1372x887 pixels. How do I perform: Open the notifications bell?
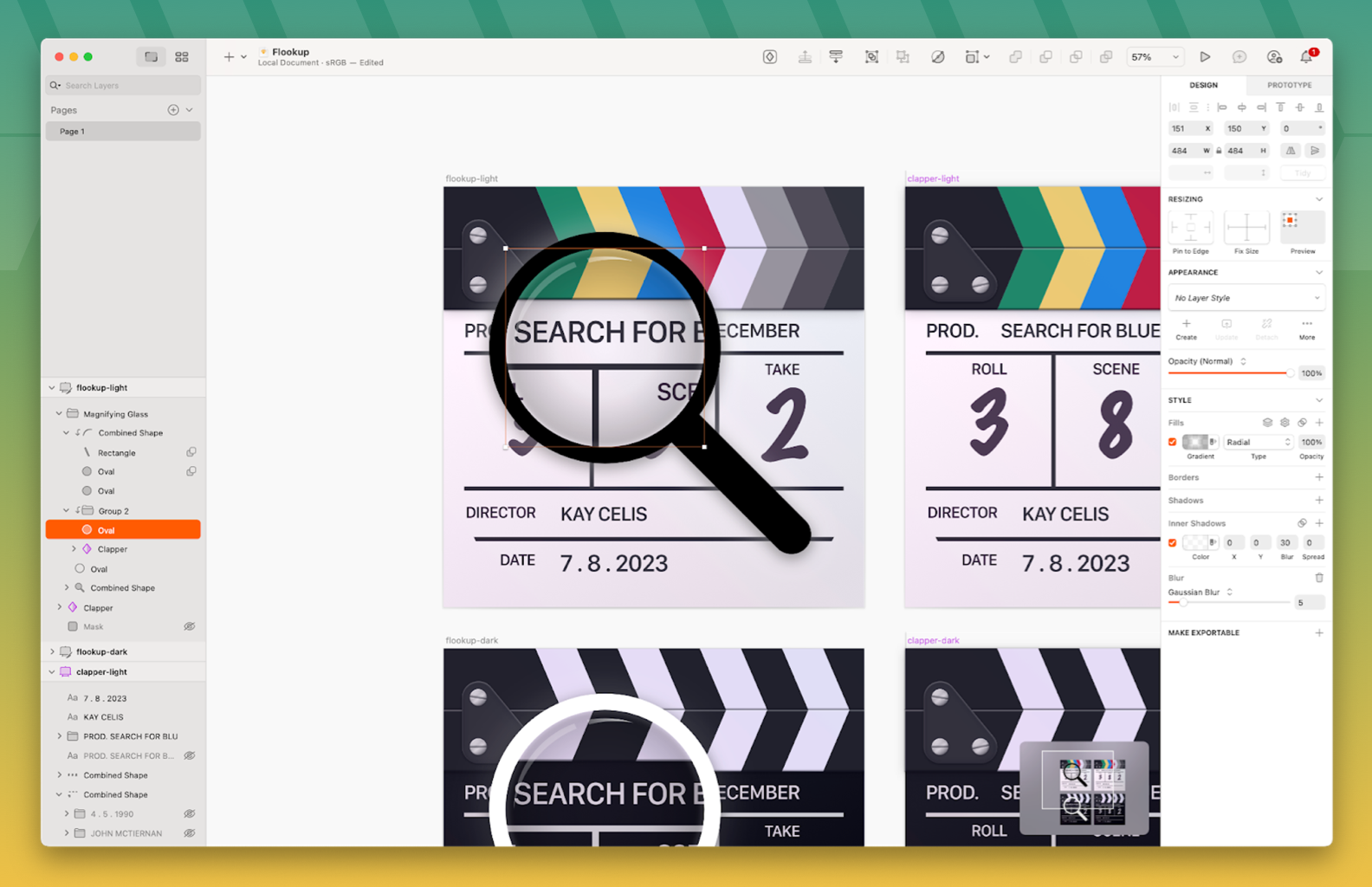tap(1306, 57)
